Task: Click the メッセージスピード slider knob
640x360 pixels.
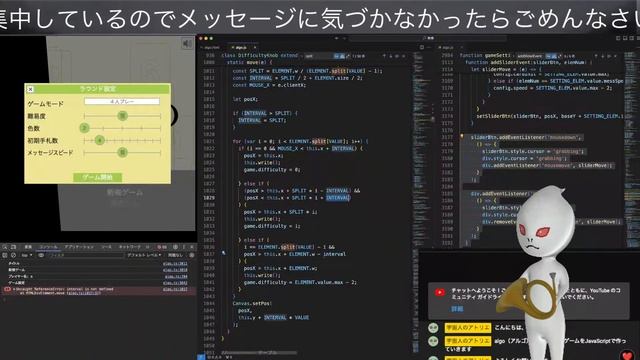Action: click(x=122, y=153)
